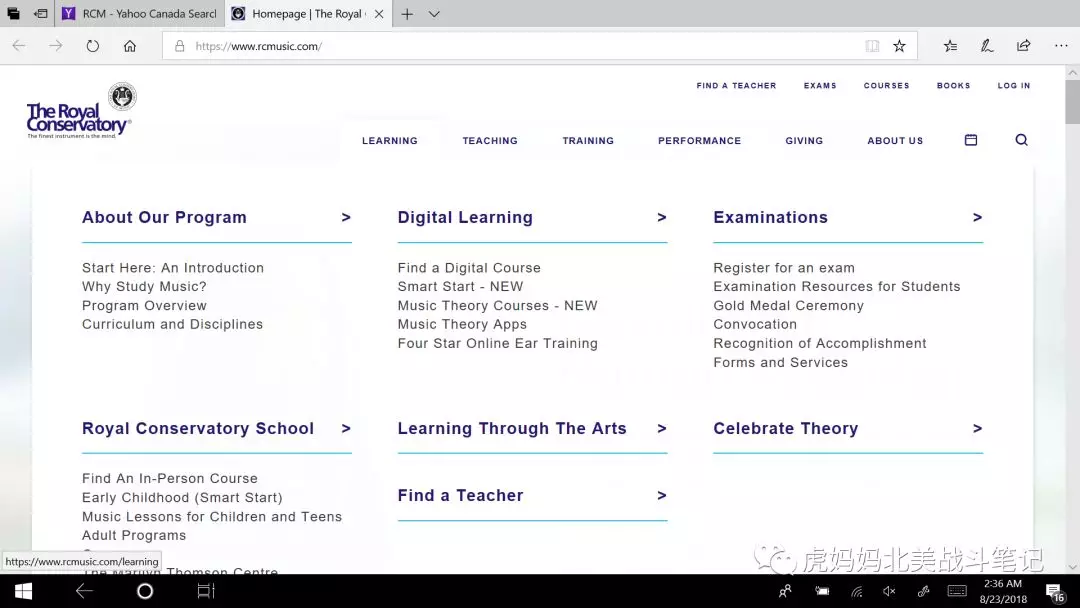Add page to favorites star icon
This screenshot has width=1080, height=608.
900,46
